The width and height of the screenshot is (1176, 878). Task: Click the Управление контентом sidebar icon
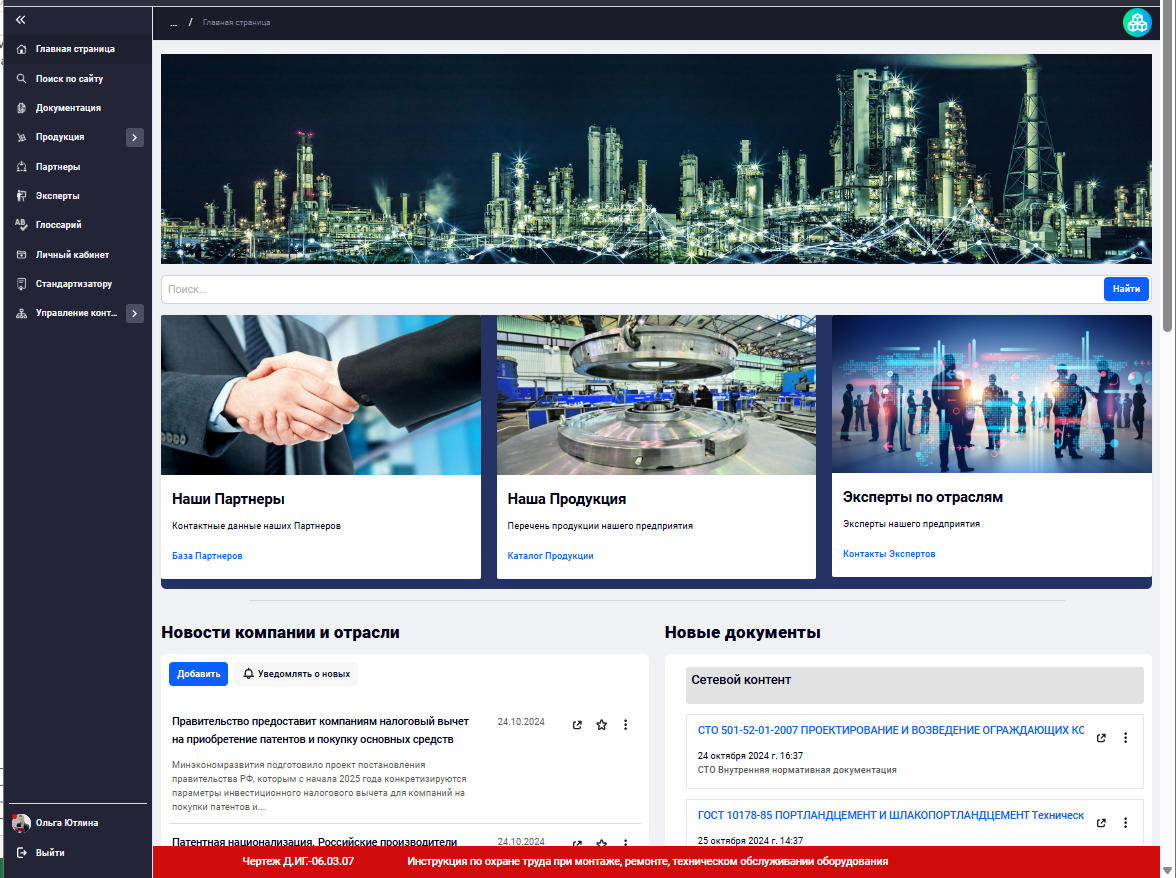pyautogui.click(x=21, y=313)
